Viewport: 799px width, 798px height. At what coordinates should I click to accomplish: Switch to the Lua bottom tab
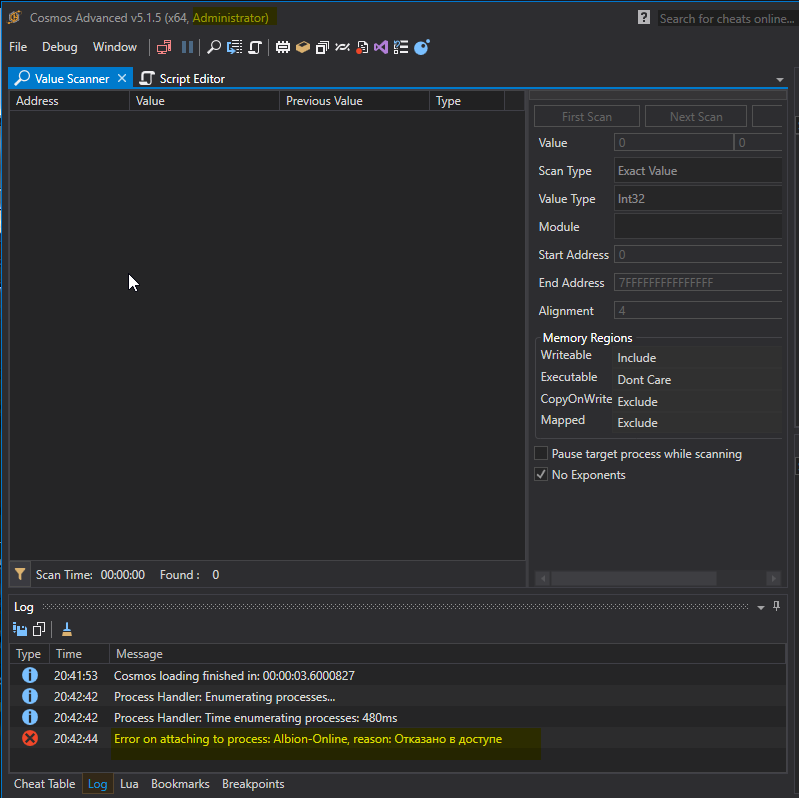(x=129, y=784)
